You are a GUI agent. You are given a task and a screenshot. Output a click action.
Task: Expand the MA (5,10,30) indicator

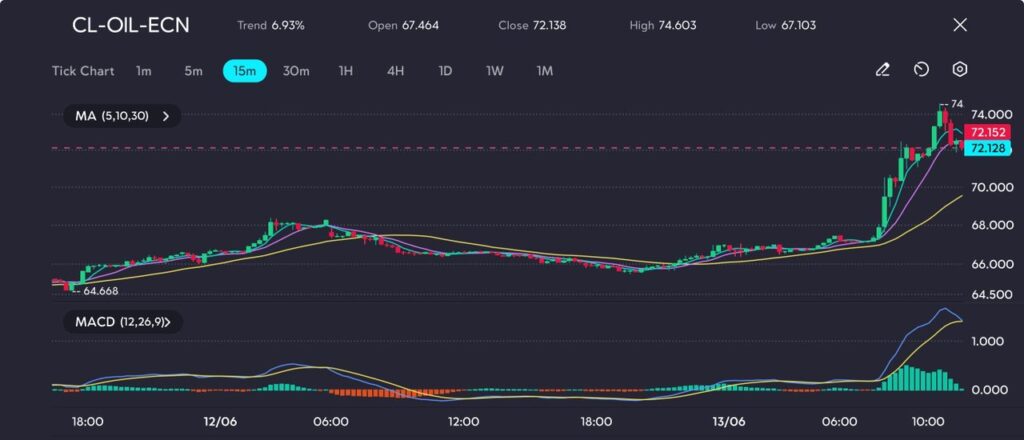[x=122, y=116]
